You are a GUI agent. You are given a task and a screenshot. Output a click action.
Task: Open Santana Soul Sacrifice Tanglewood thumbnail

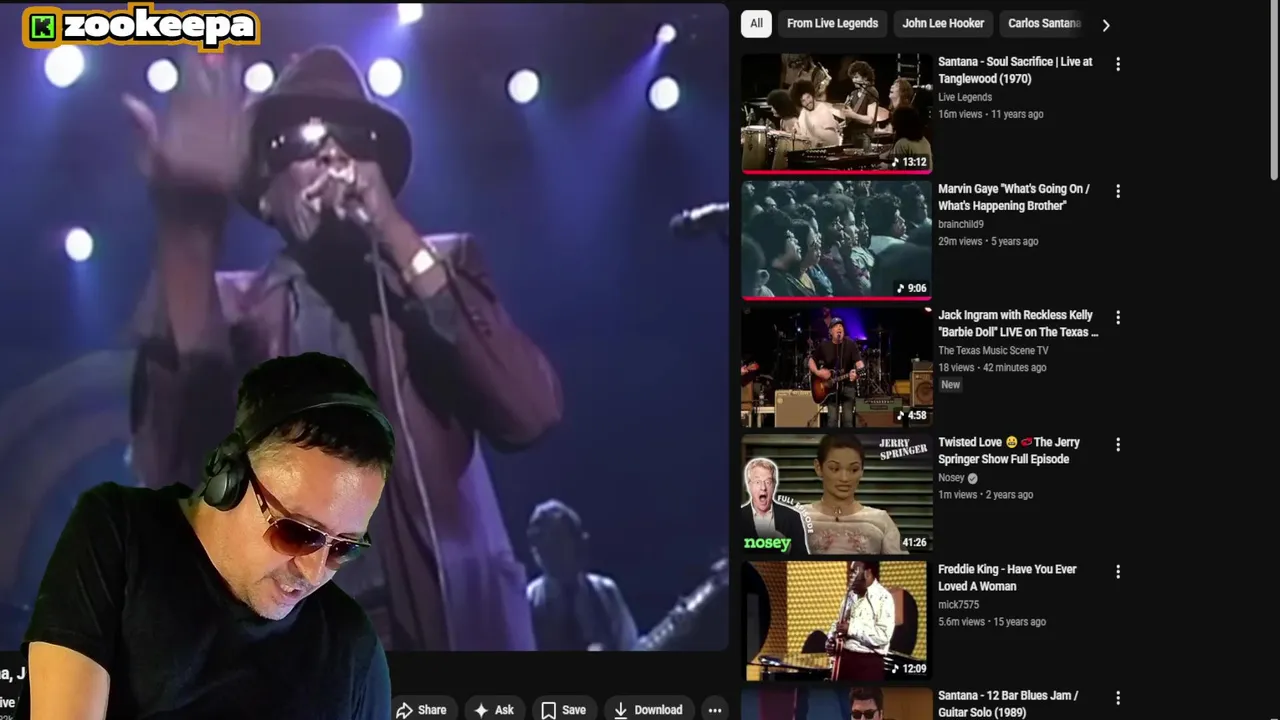point(837,113)
